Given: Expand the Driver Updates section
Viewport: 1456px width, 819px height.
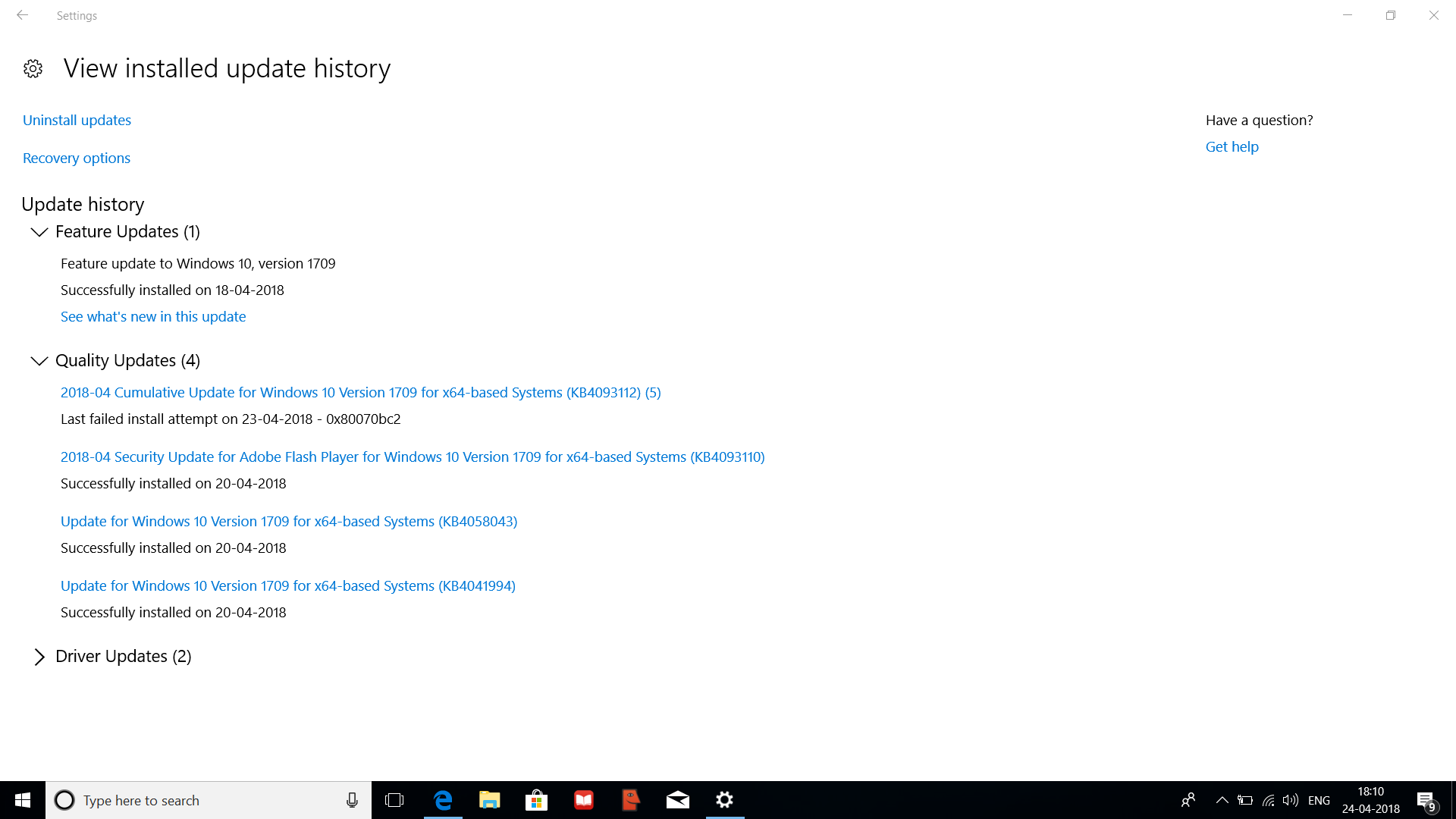Looking at the screenshot, I should pyautogui.click(x=40, y=656).
